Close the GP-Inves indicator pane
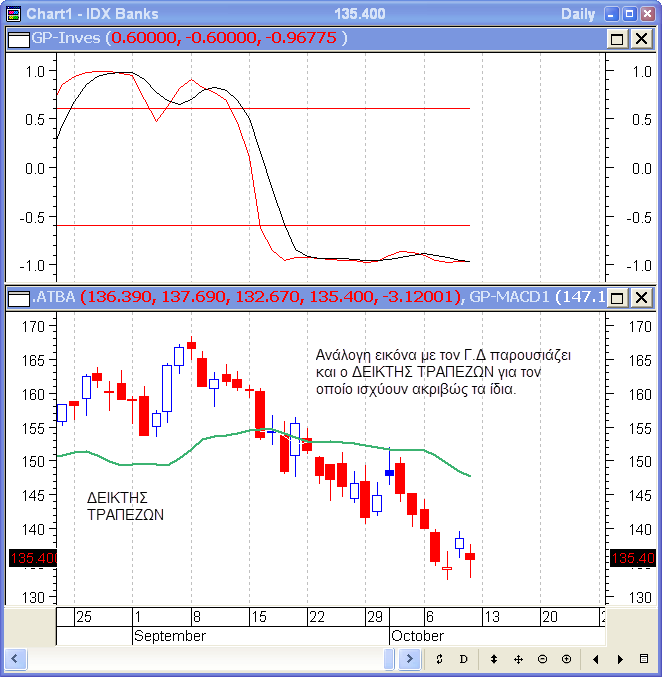The height and width of the screenshot is (677, 662). tap(640, 38)
